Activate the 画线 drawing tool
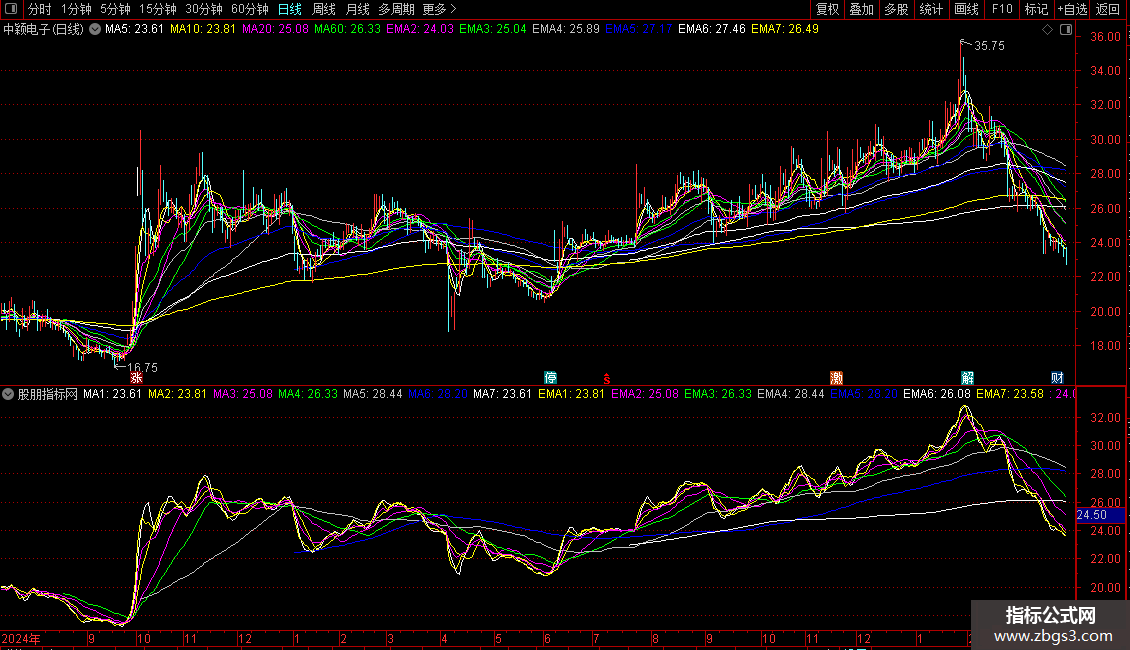The height and width of the screenshot is (650, 1130). [x=966, y=9]
